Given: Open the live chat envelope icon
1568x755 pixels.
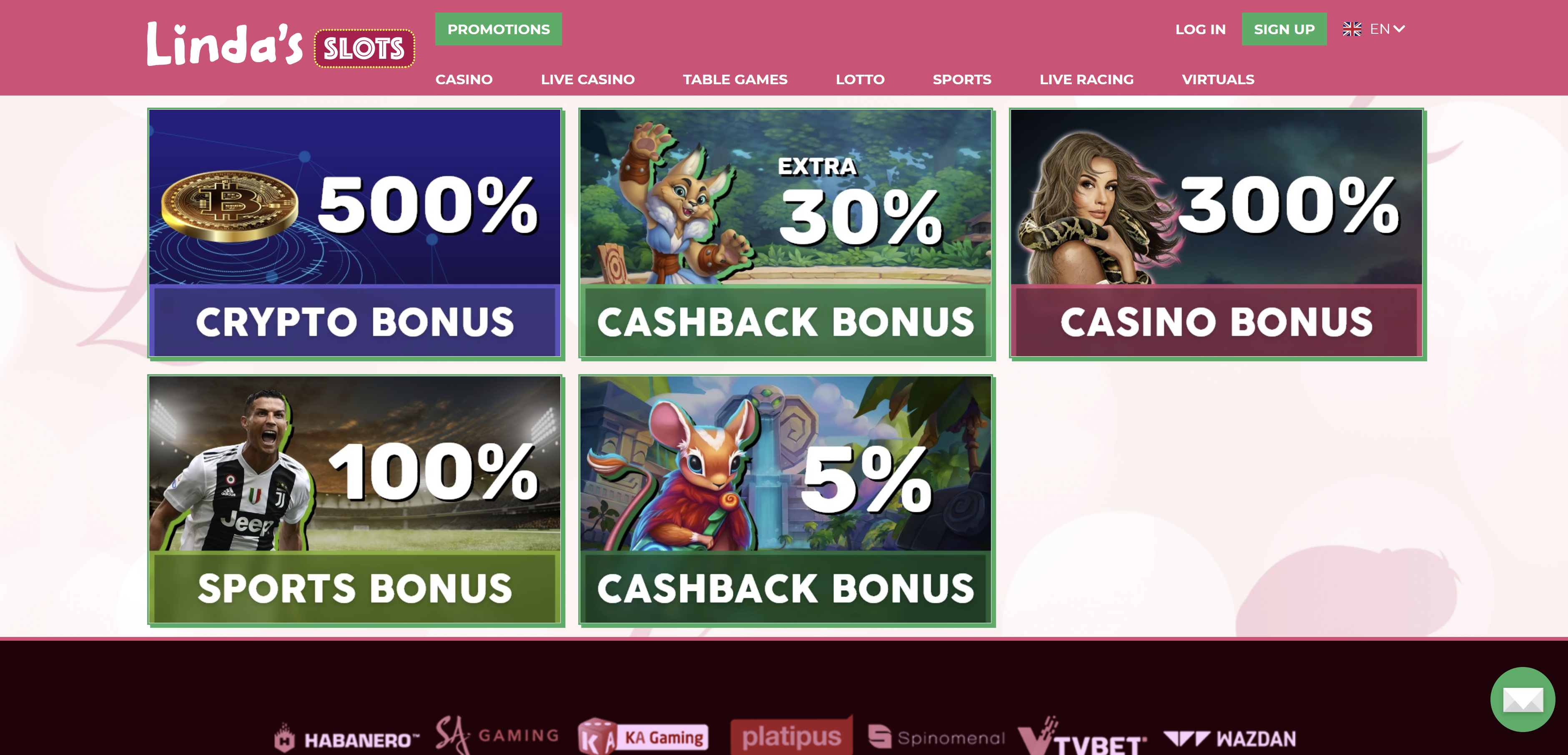Looking at the screenshot, I should coord(1522,700).
